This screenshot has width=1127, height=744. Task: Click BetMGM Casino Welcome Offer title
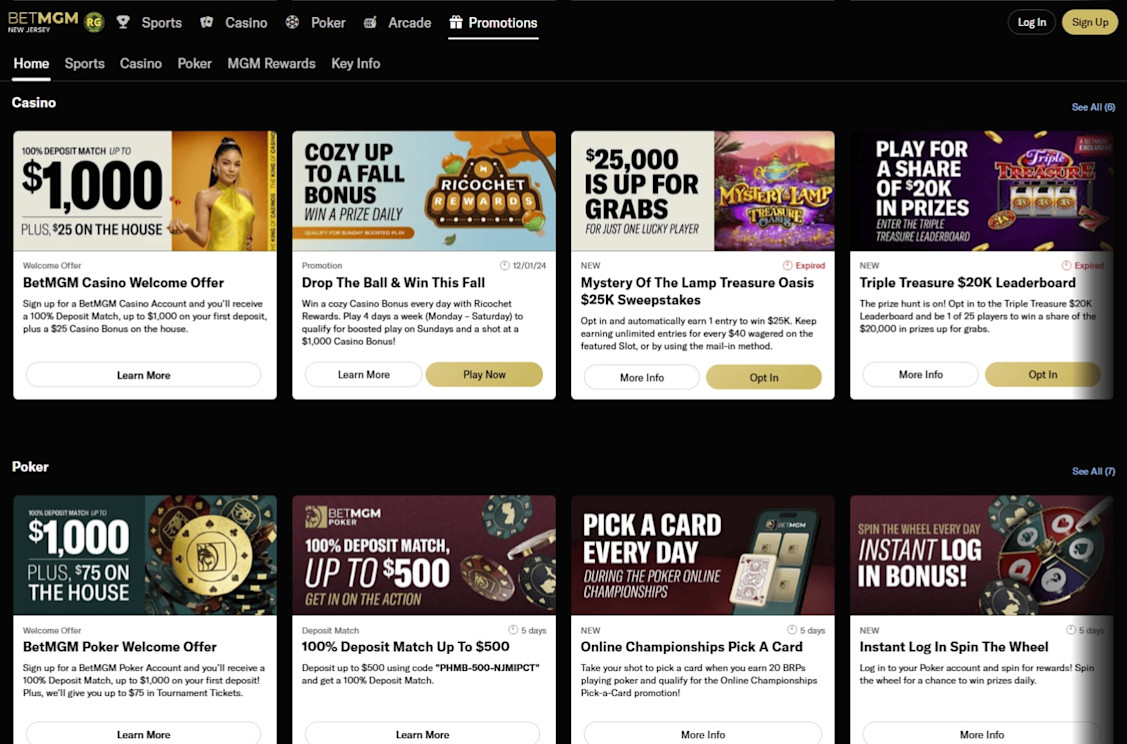pyautogui.click(x=124, y=283)
